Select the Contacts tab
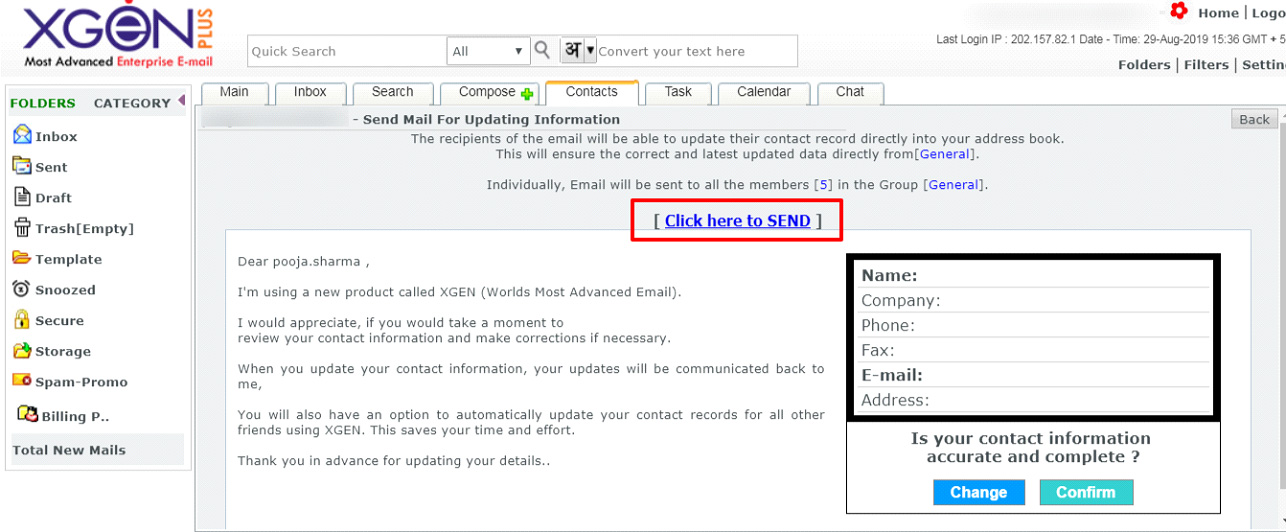 click(x=592, y=92)
